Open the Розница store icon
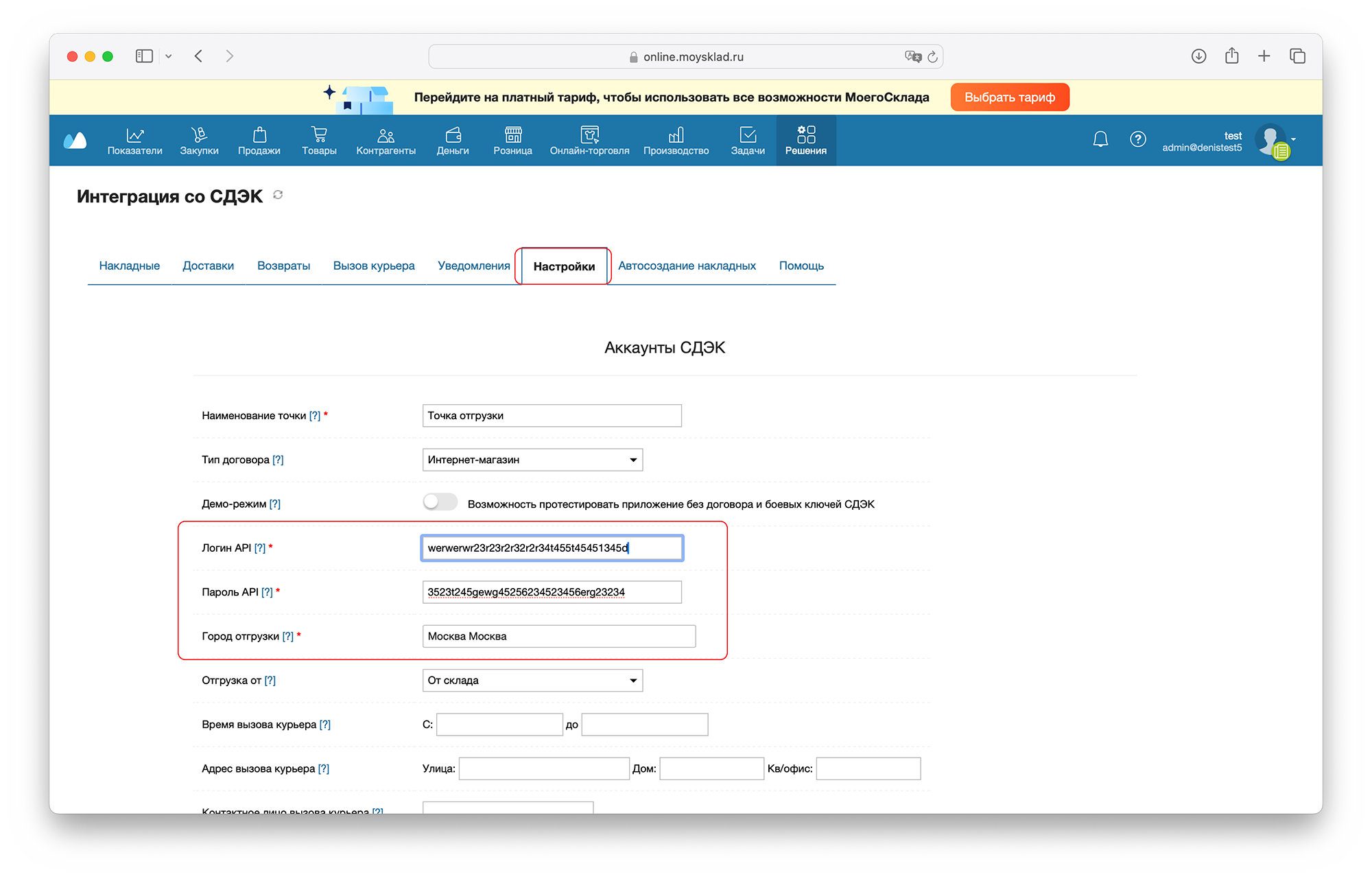Viewport: 1372px width, 879px height. tap(512, 135)
